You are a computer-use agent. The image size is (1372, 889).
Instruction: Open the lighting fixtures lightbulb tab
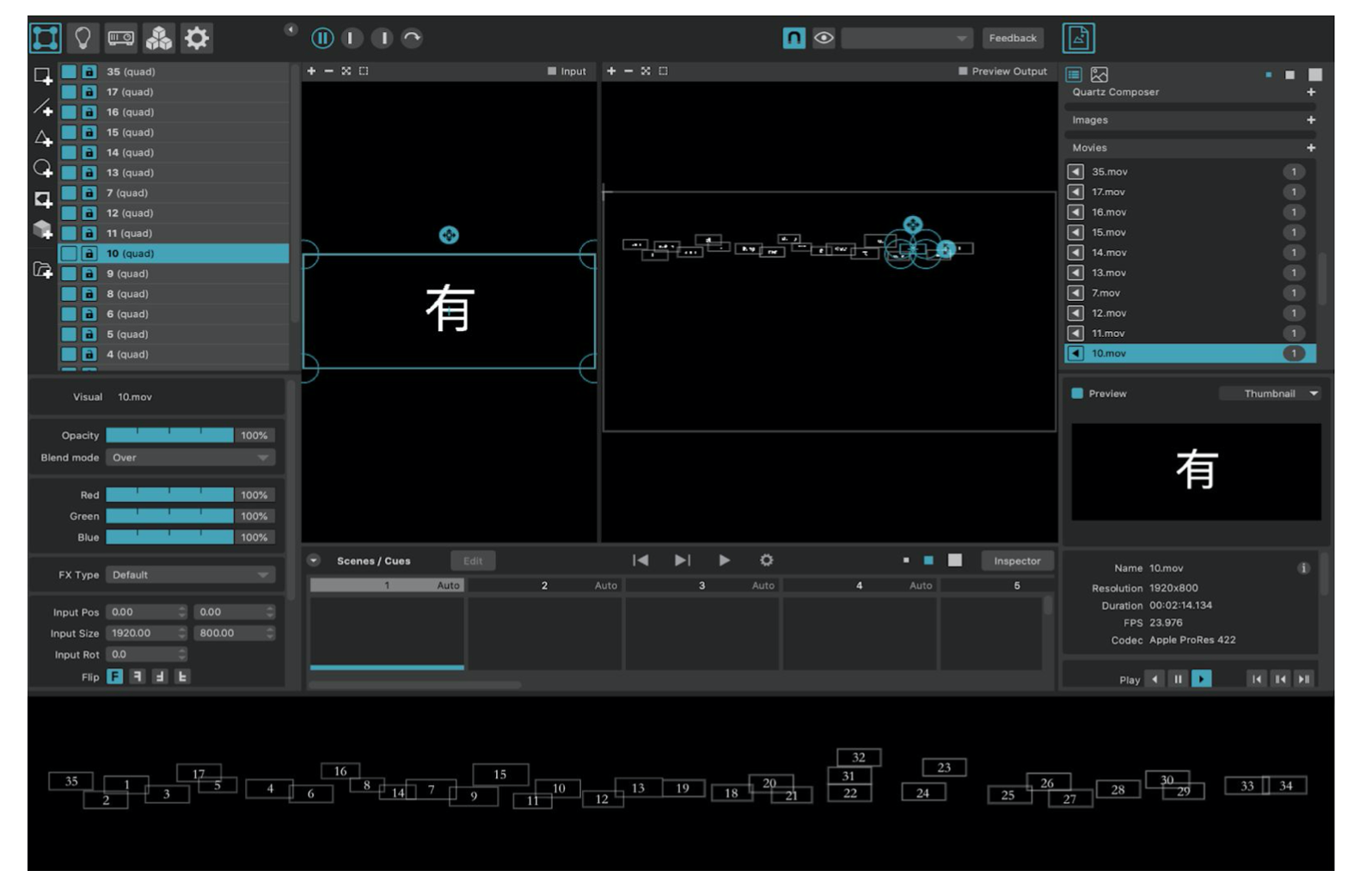click(83, 38)
